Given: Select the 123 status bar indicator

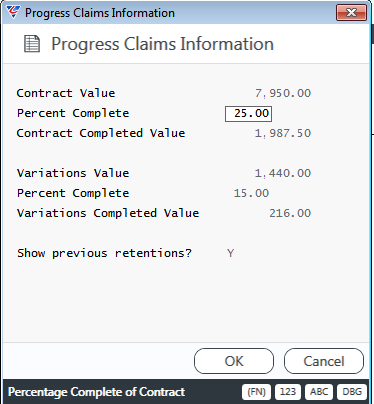Looking at the screenshot, I should pos(288,392).
